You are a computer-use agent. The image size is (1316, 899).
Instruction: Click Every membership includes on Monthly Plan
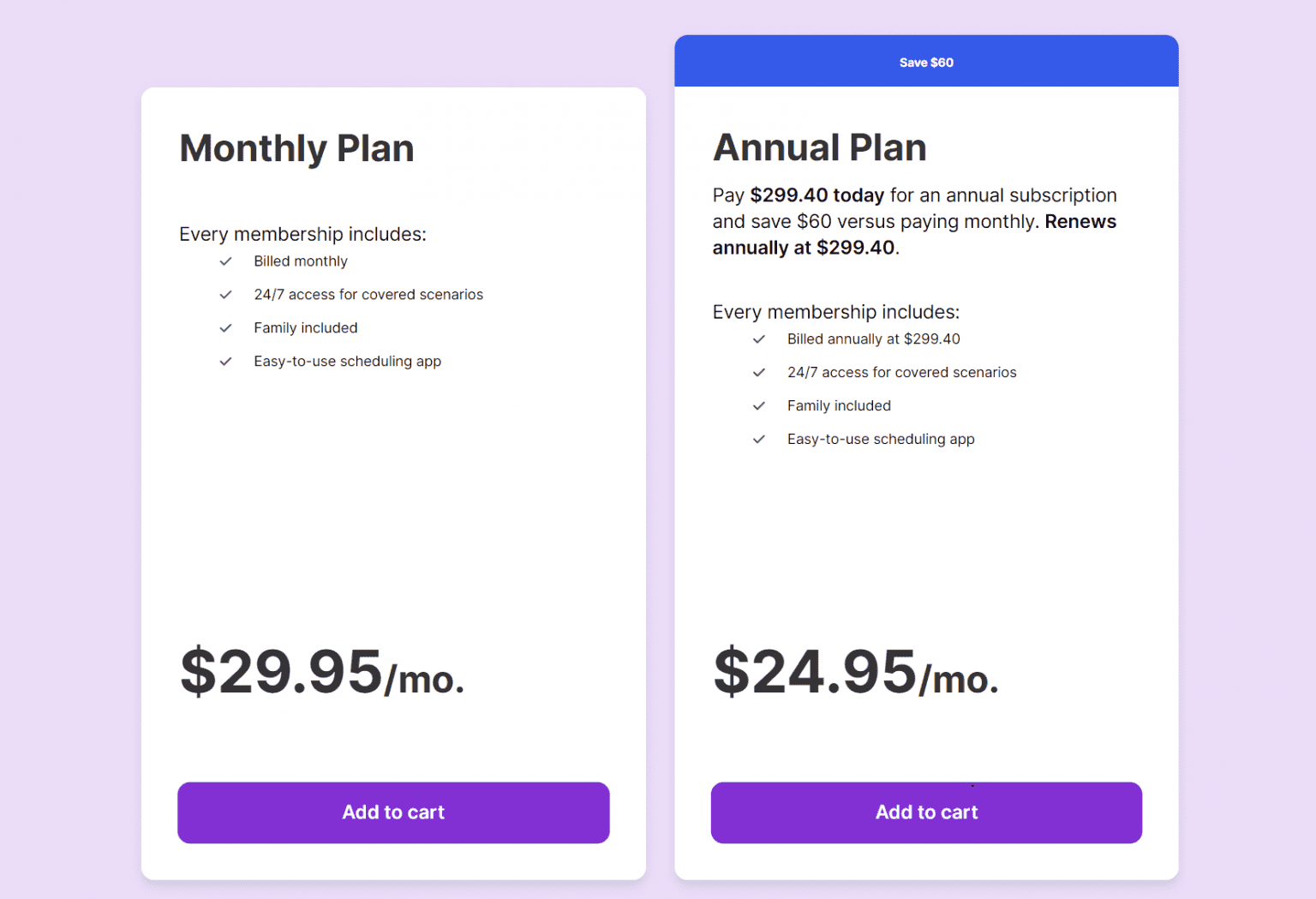pos(302,234)
